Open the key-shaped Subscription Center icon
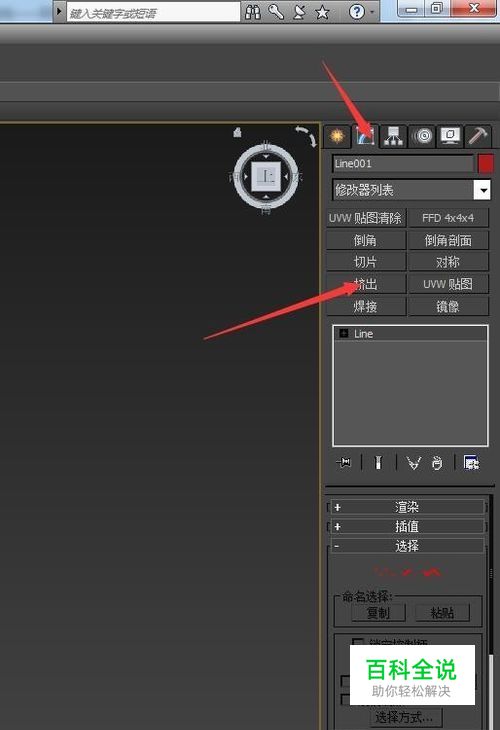Screen dimensions: 500x730 tap(276, 12)
